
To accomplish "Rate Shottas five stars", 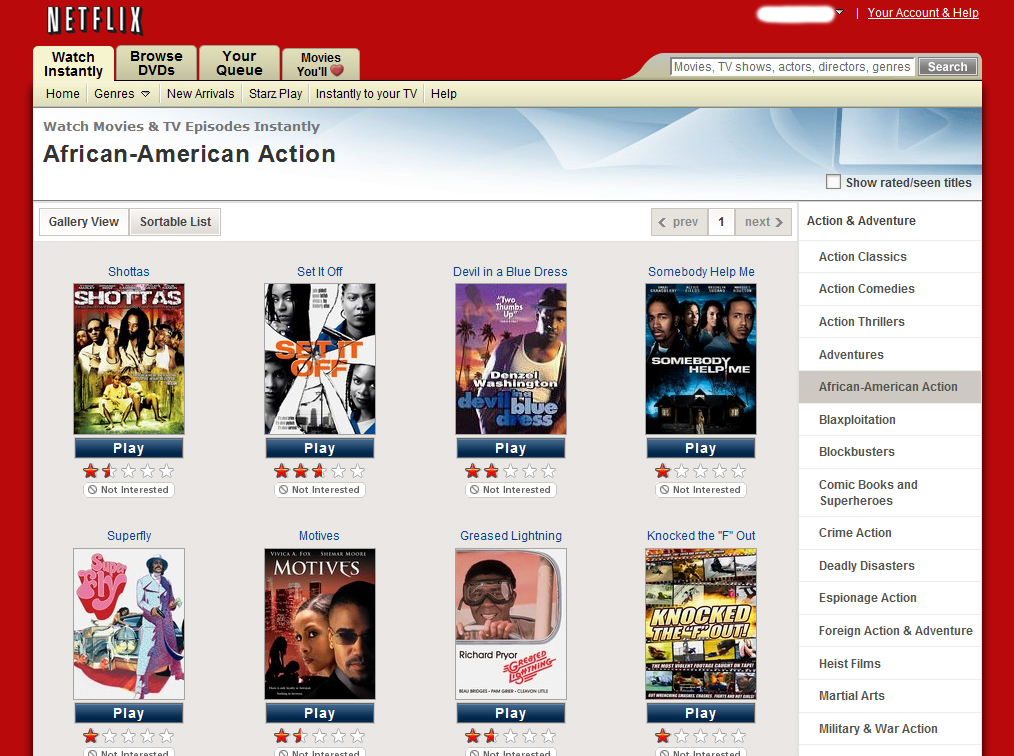I will 166,471.
